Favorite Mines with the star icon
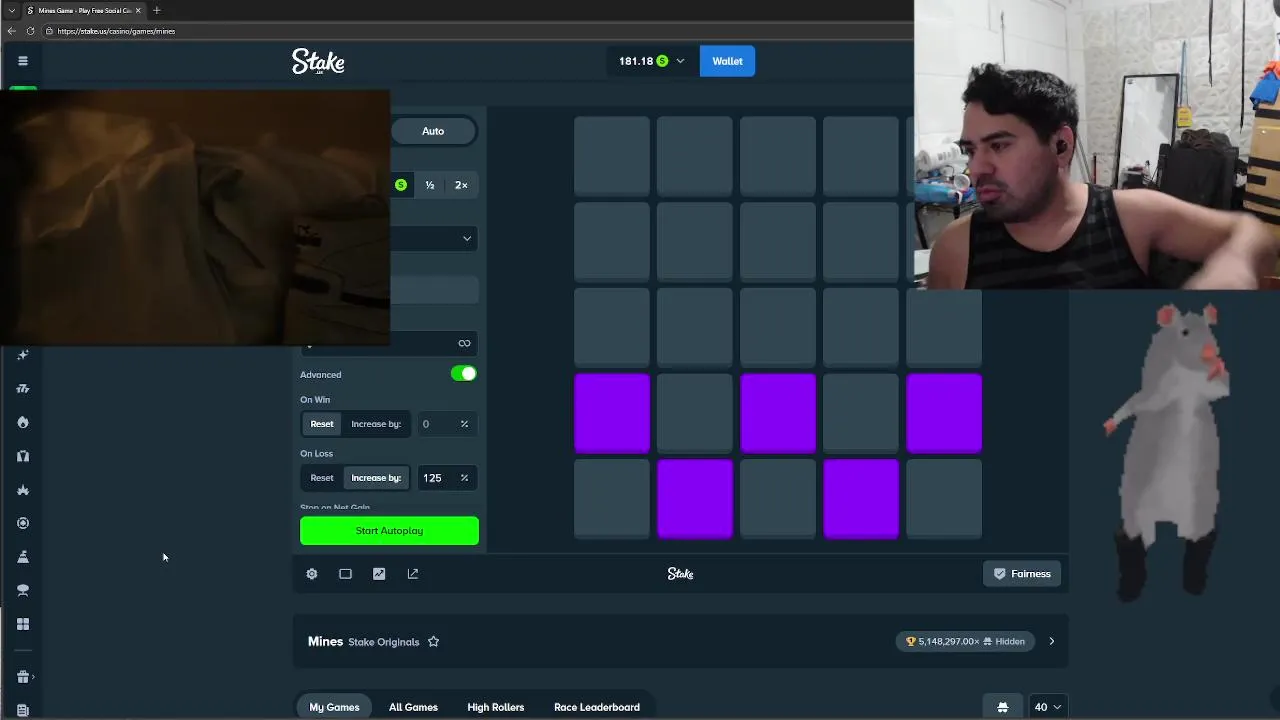The height and width of the screenshot is (720, 1280). [x=433, y=642]
